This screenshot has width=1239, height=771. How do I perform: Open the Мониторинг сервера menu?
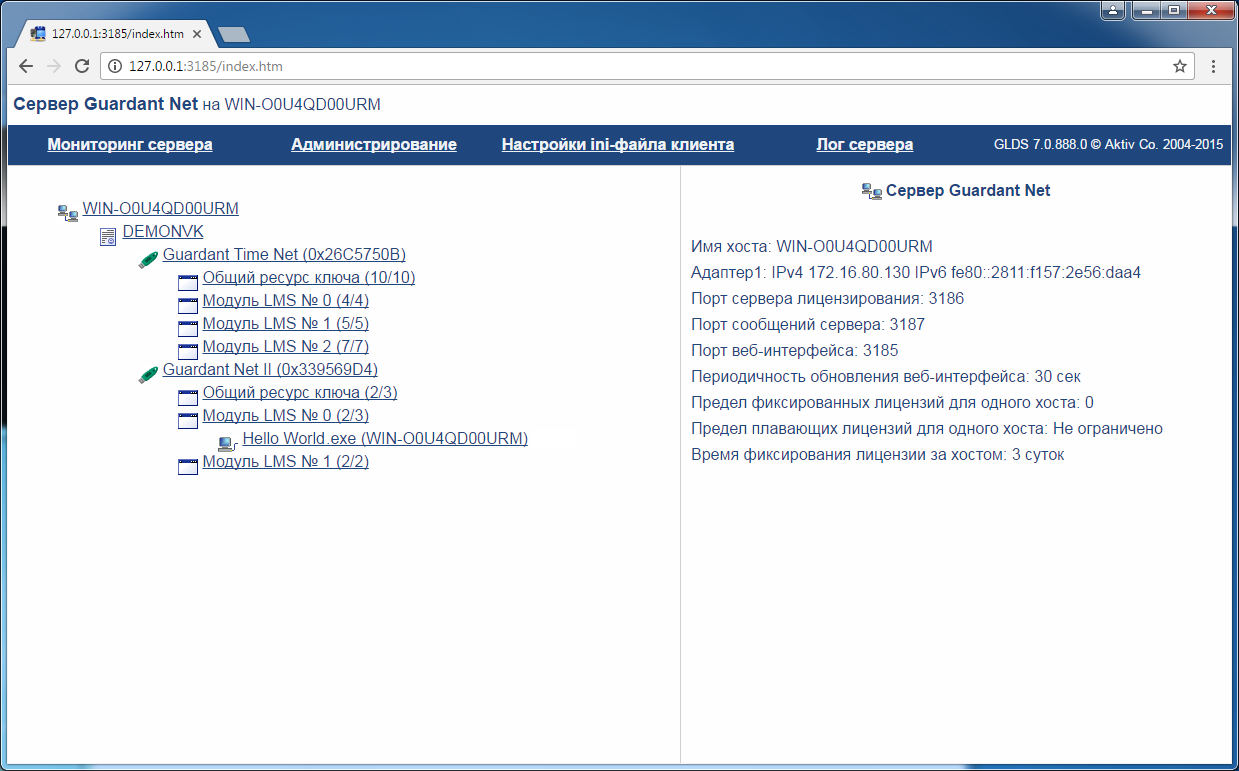(x=130, y=145)
